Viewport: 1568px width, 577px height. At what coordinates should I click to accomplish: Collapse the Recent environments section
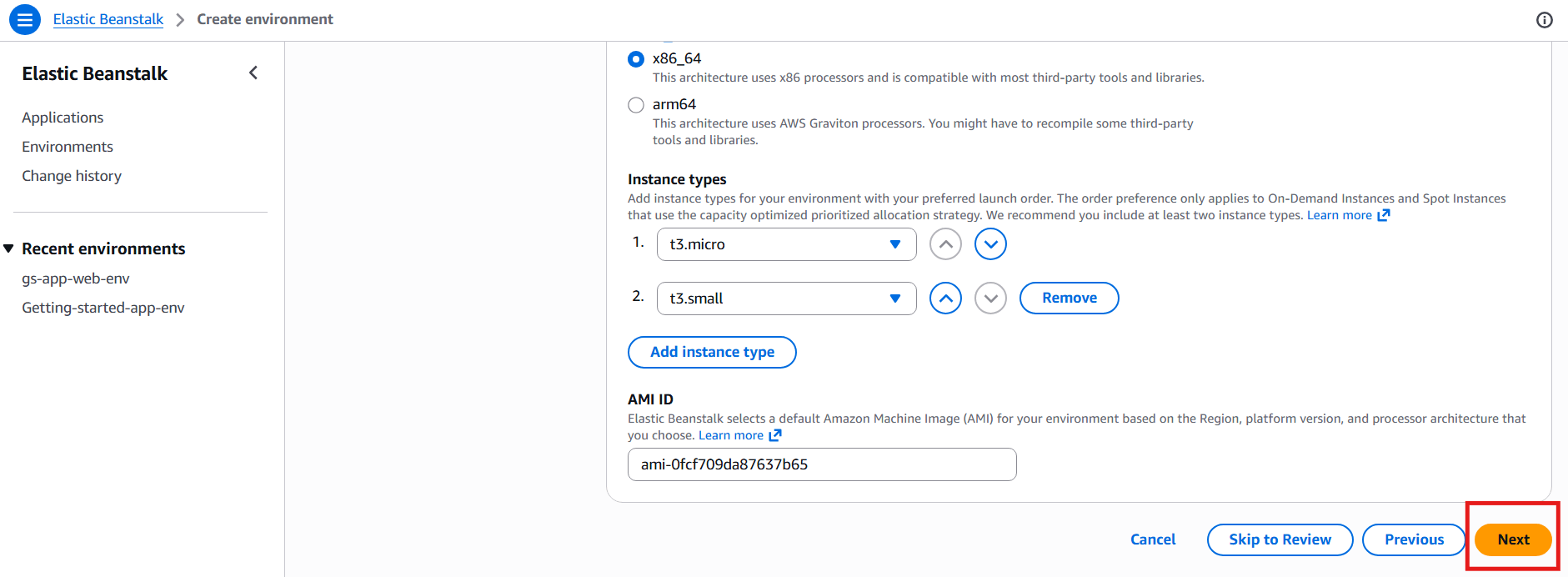click(9, 248)
